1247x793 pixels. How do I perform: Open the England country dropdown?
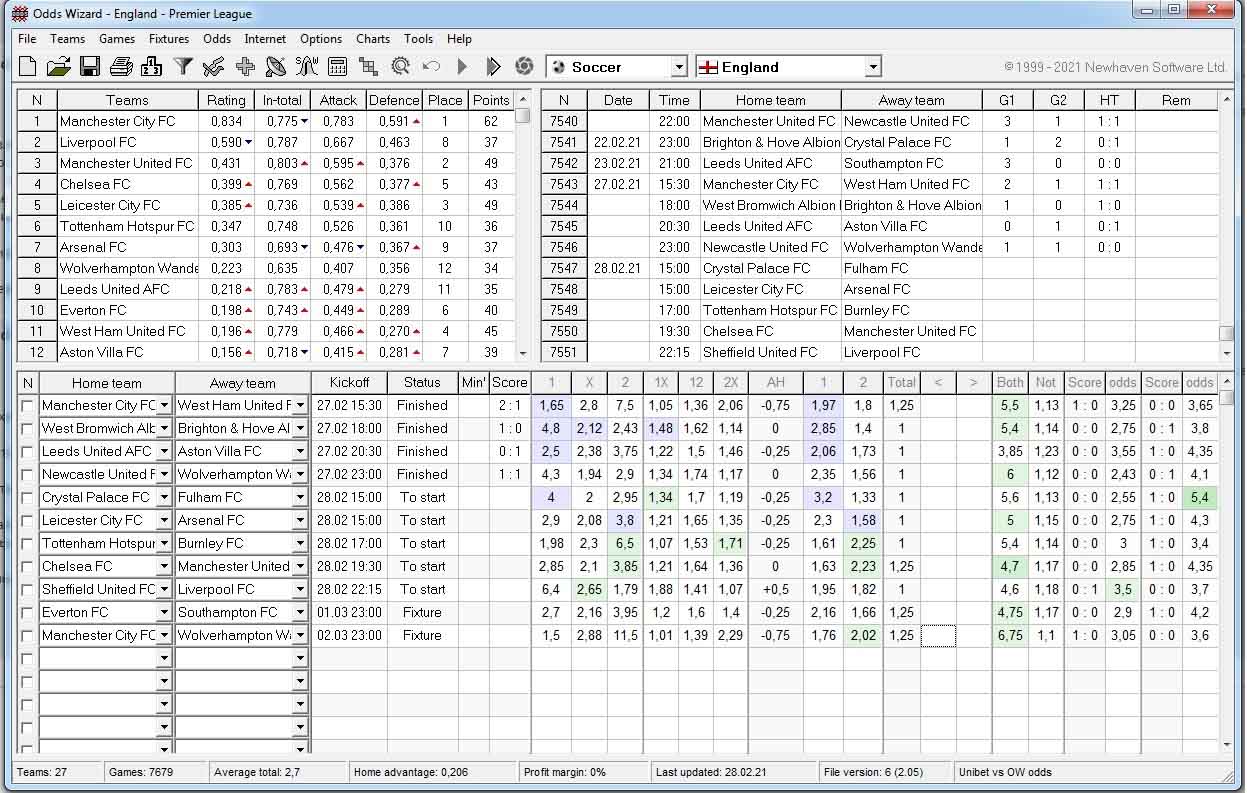pyautogui.click(x=873, y=67)
